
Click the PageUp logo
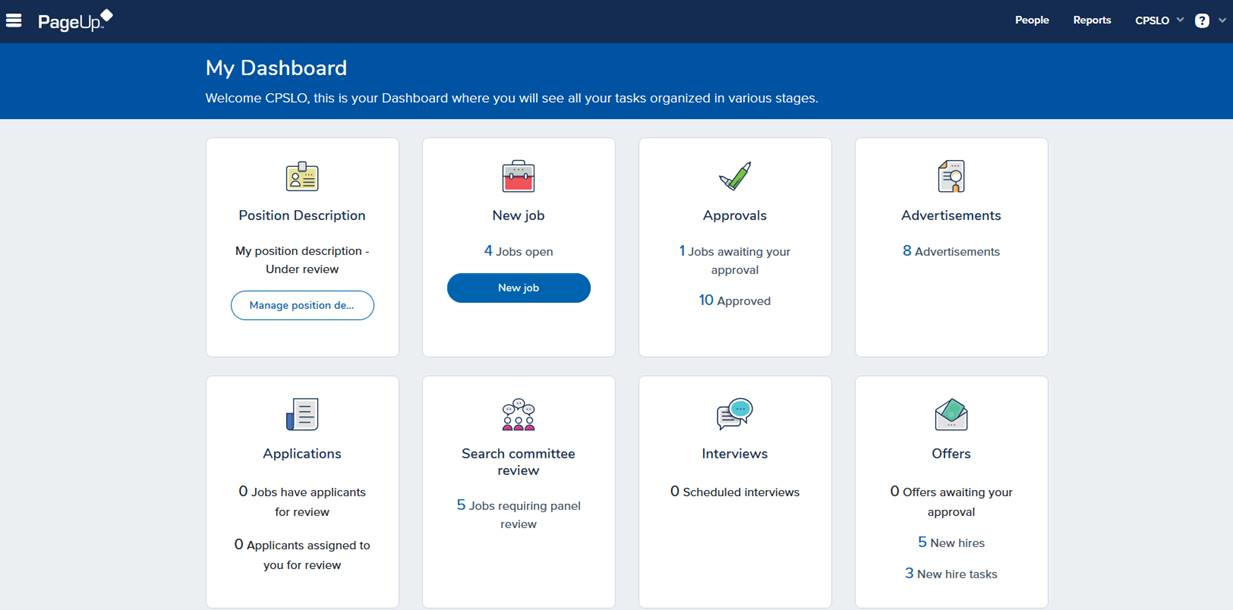pyautogui.click(x=75, y=20)
